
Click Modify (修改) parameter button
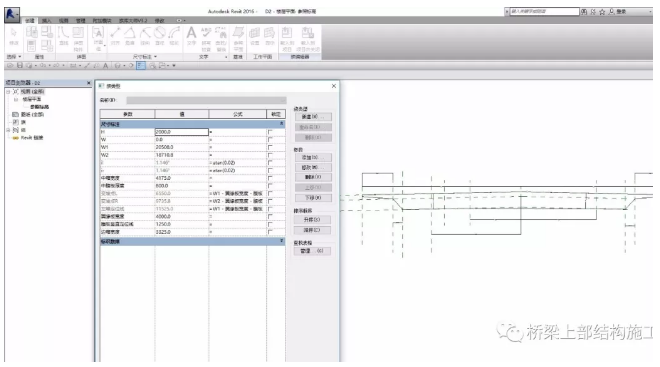tap(313, 168)
